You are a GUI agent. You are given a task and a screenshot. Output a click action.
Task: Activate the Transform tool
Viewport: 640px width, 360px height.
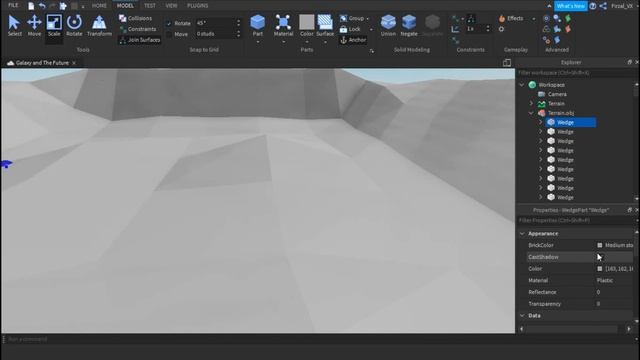[99, 25]
